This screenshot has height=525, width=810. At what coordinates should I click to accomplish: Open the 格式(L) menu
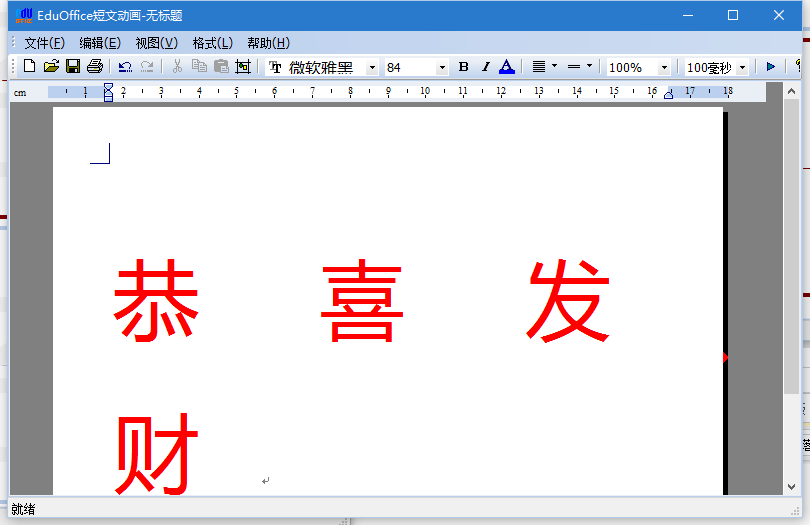[x=212, y=43]
